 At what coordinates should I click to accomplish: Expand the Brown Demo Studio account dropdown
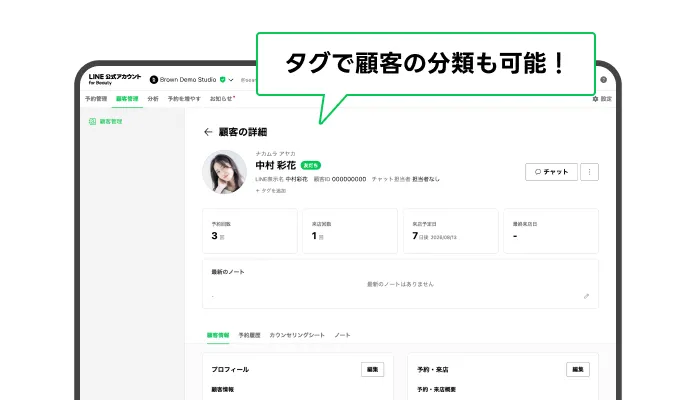pyautogui.click(x=231, y=80)
